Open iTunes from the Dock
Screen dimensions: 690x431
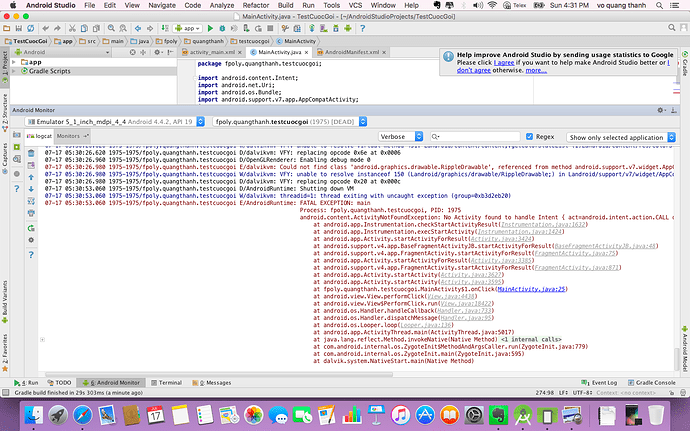click(400, 415)
